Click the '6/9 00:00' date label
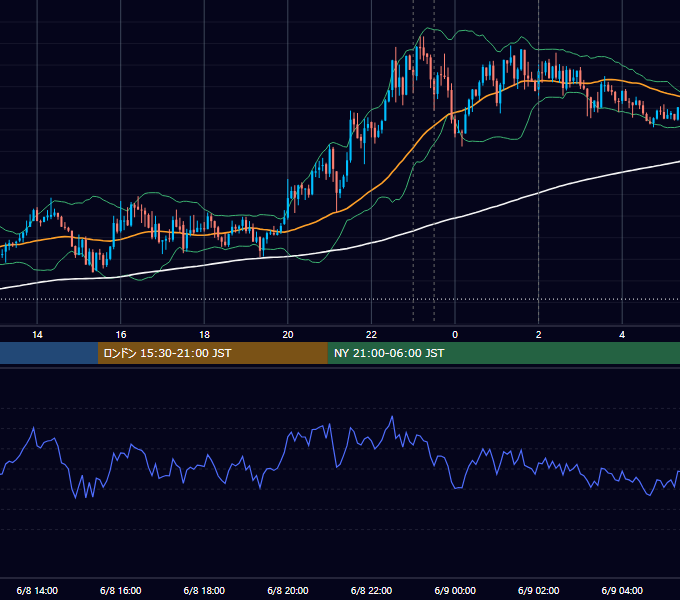This screenshot has height=600, width=680. [x=455, y=590]
